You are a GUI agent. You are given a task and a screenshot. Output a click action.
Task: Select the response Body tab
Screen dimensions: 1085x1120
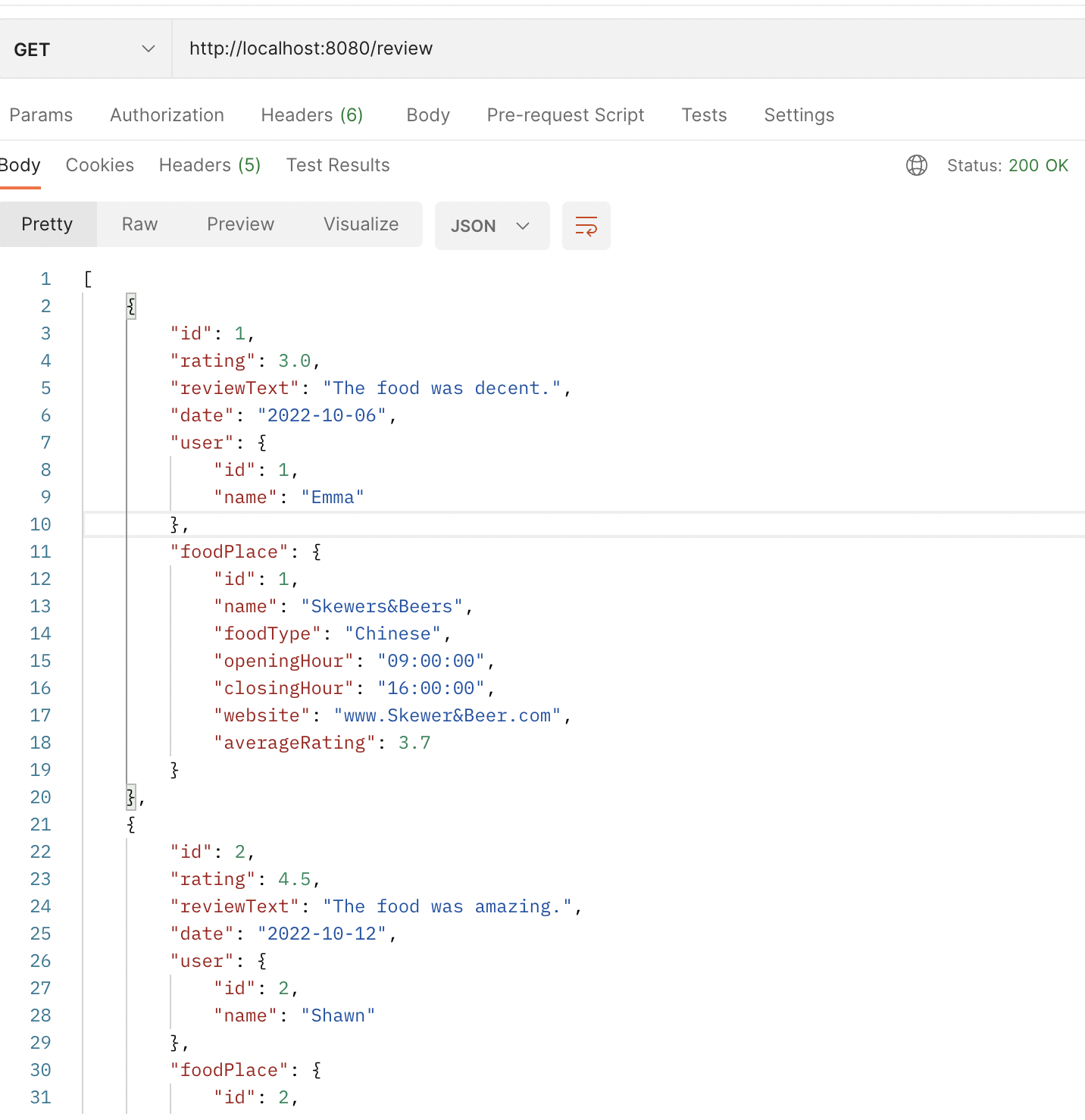pos(20,165)
